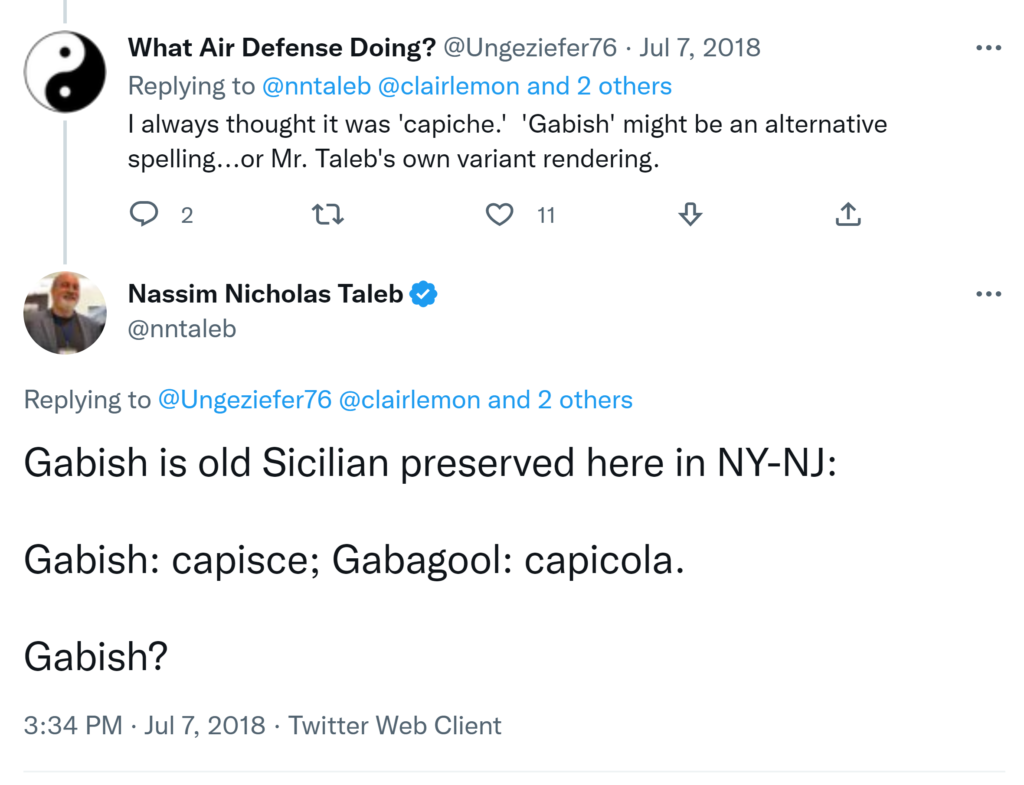The image size is (1024, 785).
Task: Open the yin-yang profile avatar
Action: click(65, 71)
